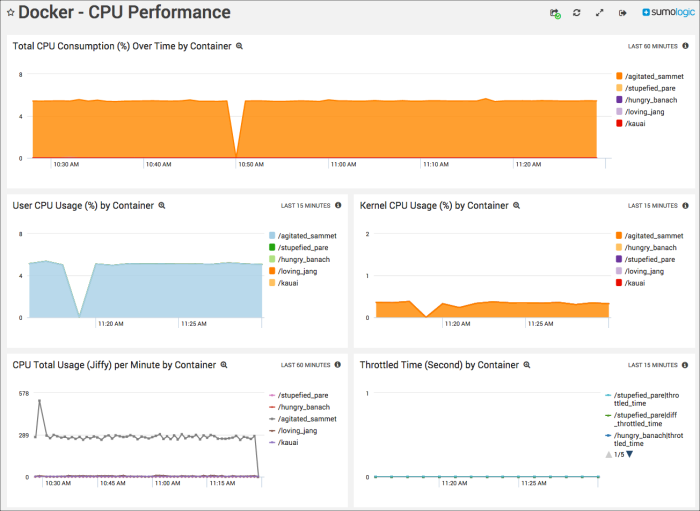Go to previous legend page in Throttled Time
The image size is (700, 511).
coord(609,455)
